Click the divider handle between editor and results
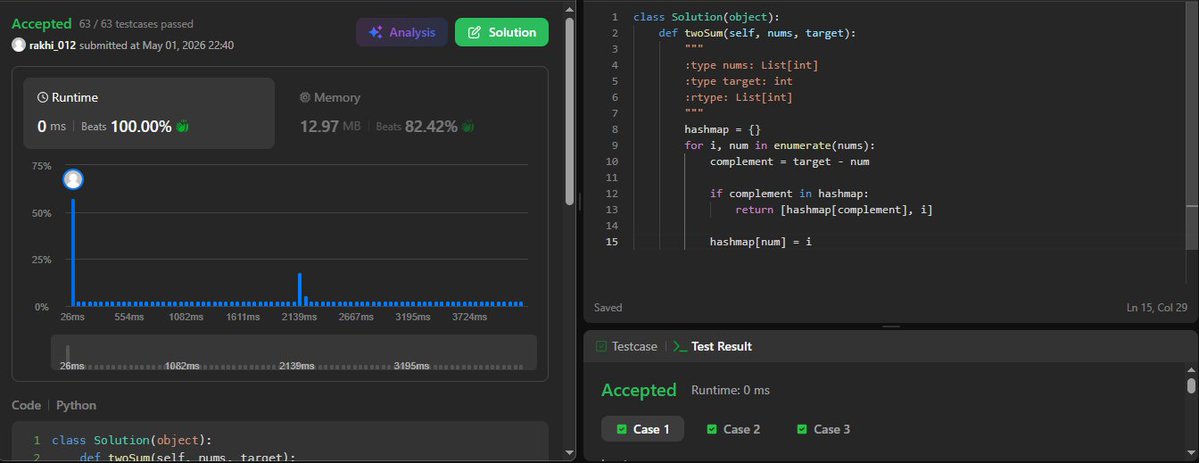The height and width of the screenshot is (463, 1199). click(891, 327)
